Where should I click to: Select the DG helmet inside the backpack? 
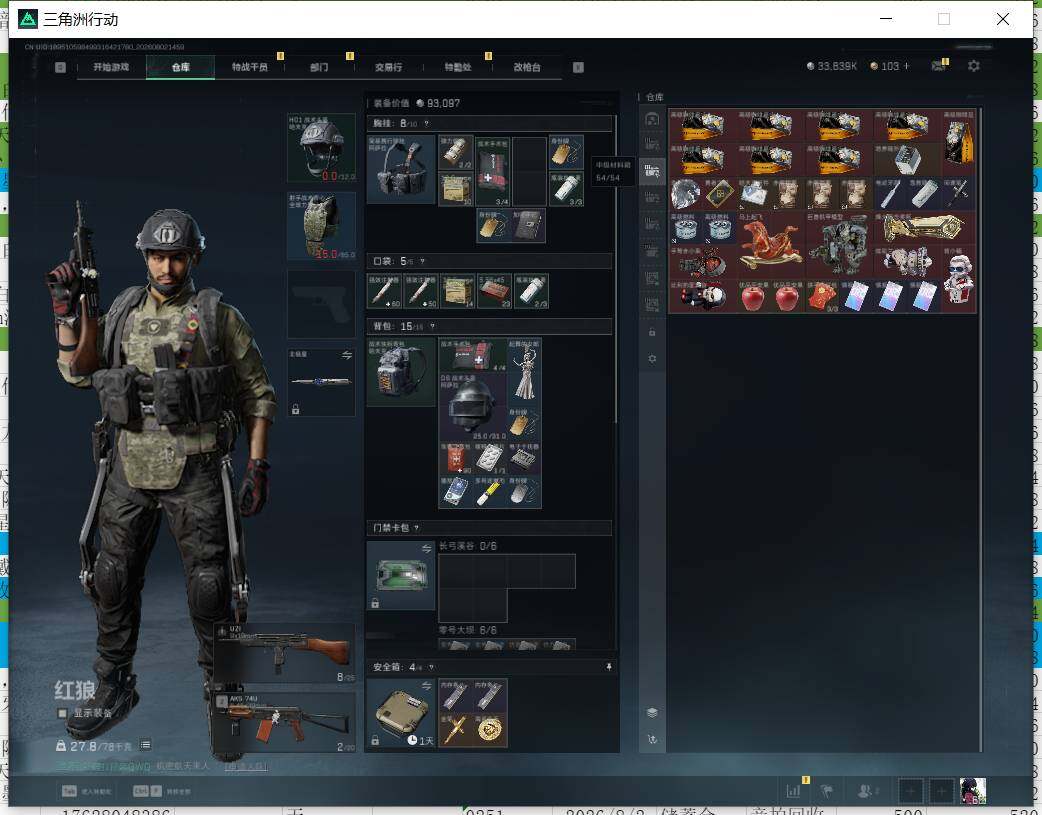click(x=472, y=407)
